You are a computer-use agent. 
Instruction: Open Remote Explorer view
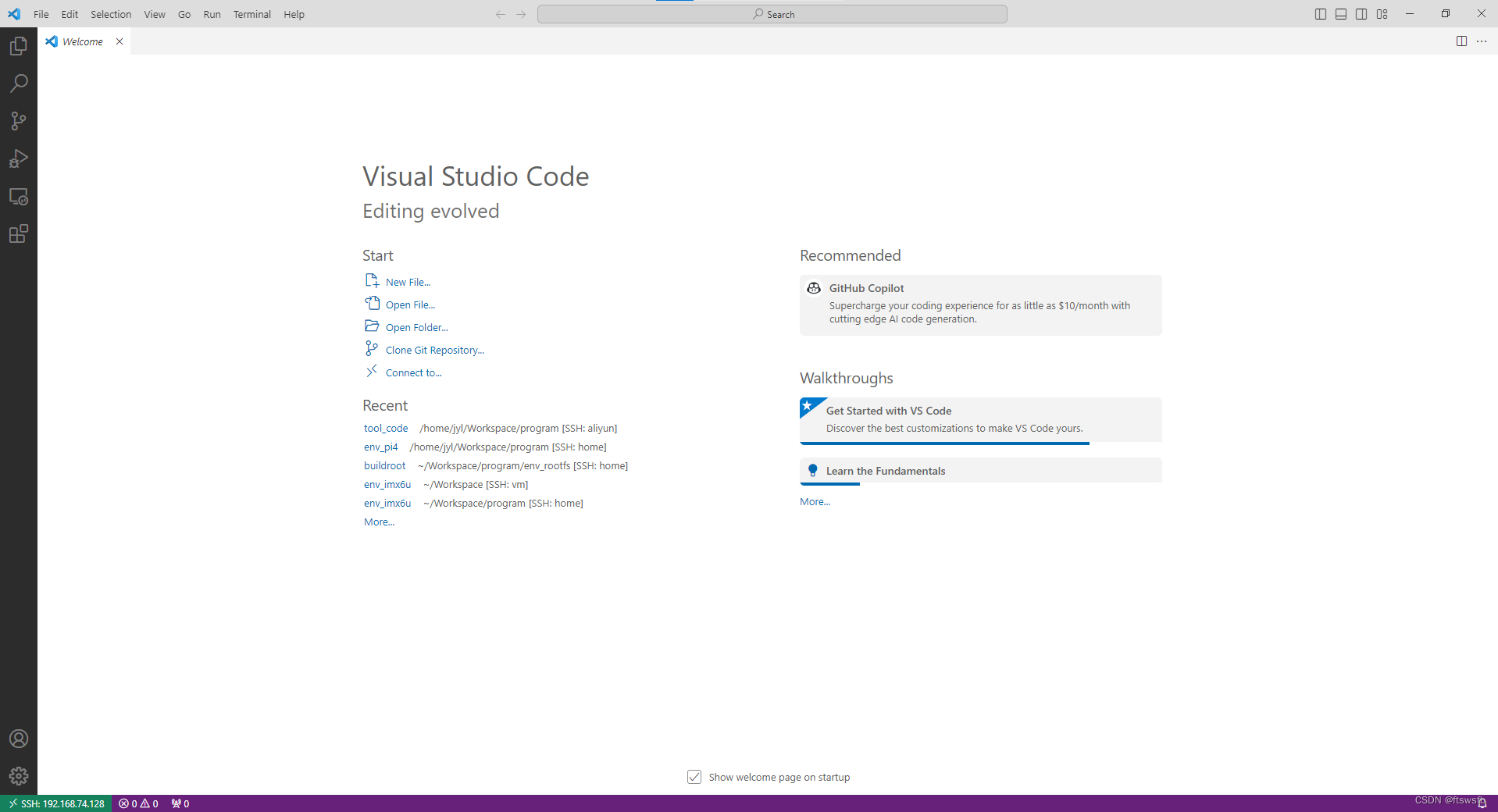pos(19,196)
